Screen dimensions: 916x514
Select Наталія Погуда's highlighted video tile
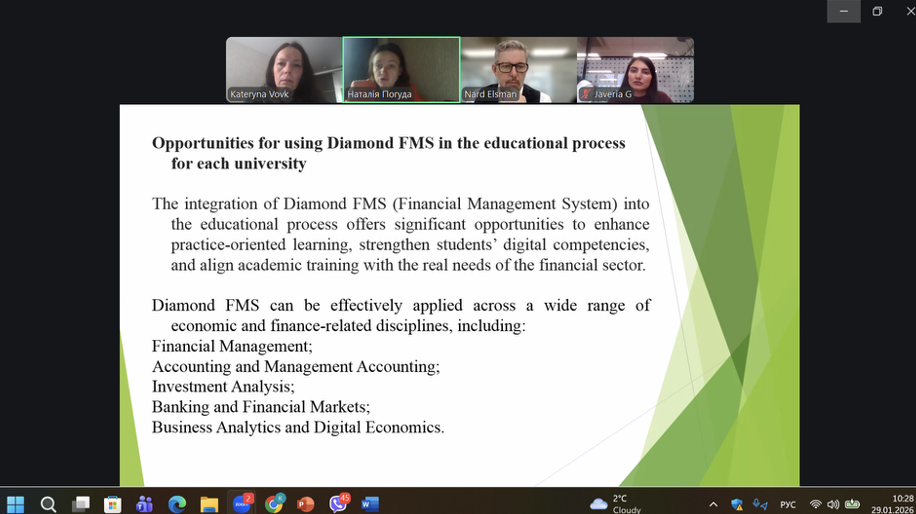401,69
